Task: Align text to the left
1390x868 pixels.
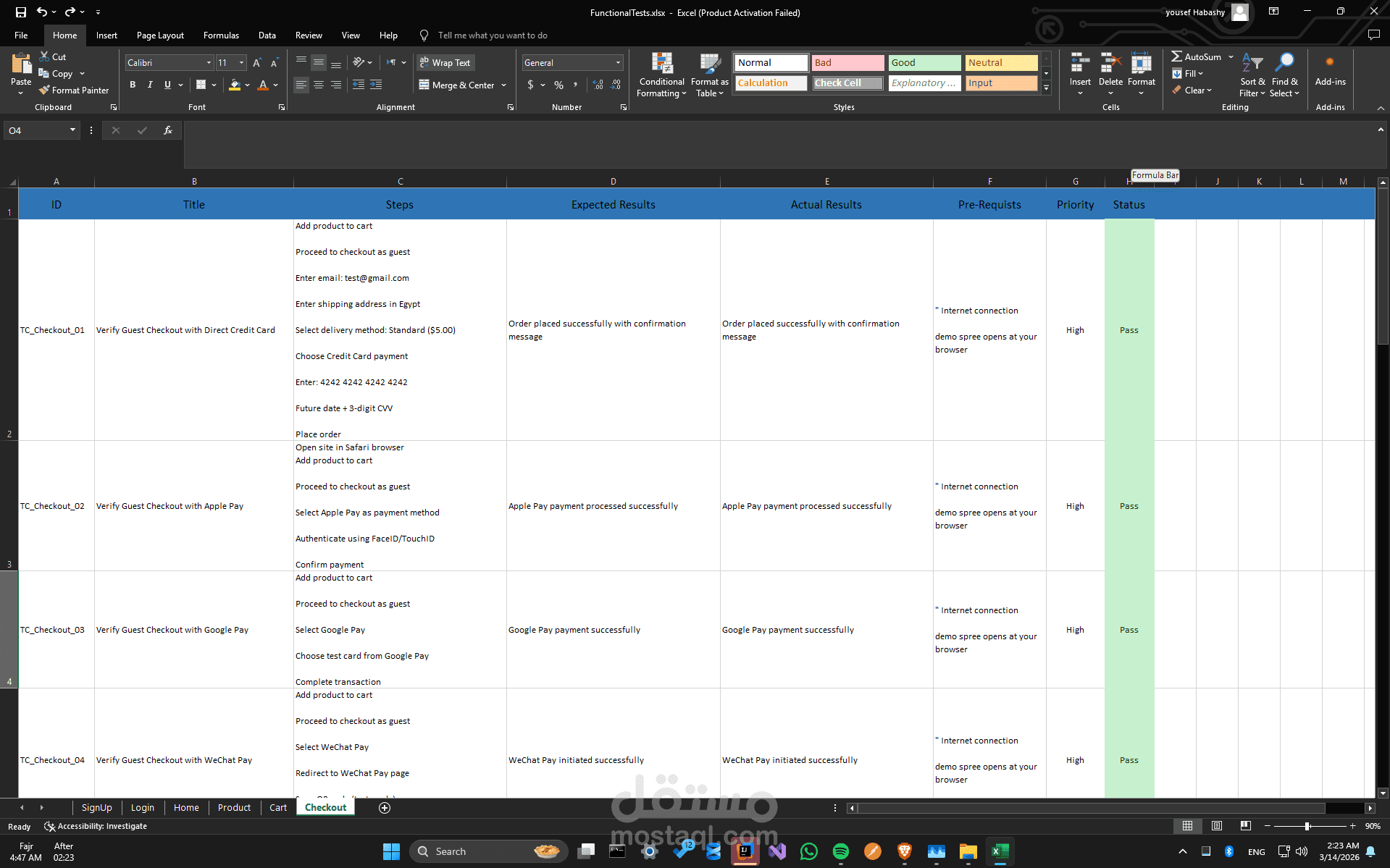Action: click(x=301, y=85)
